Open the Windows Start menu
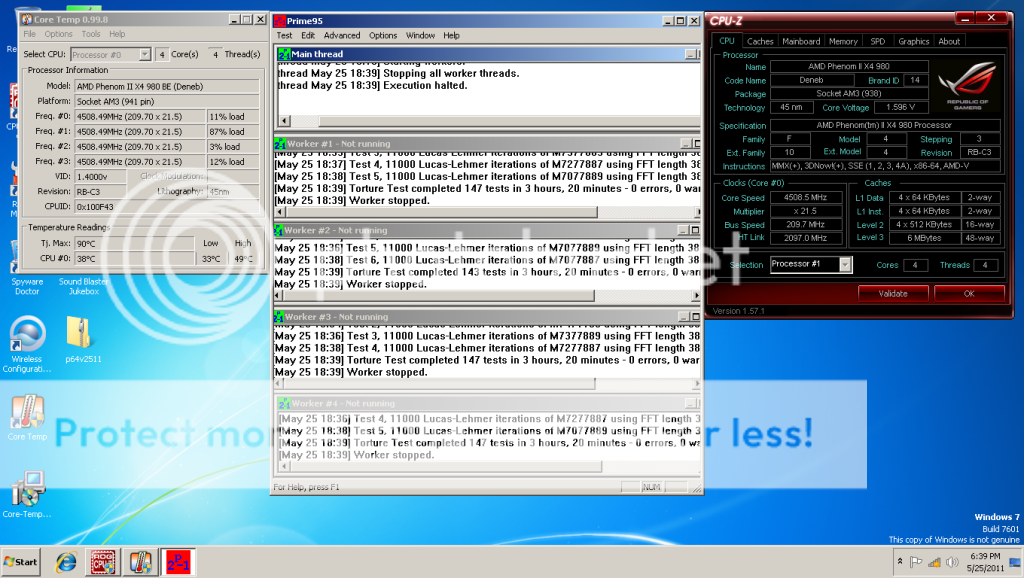This screenshot has width=1024, height=578. tap(21, 562)
